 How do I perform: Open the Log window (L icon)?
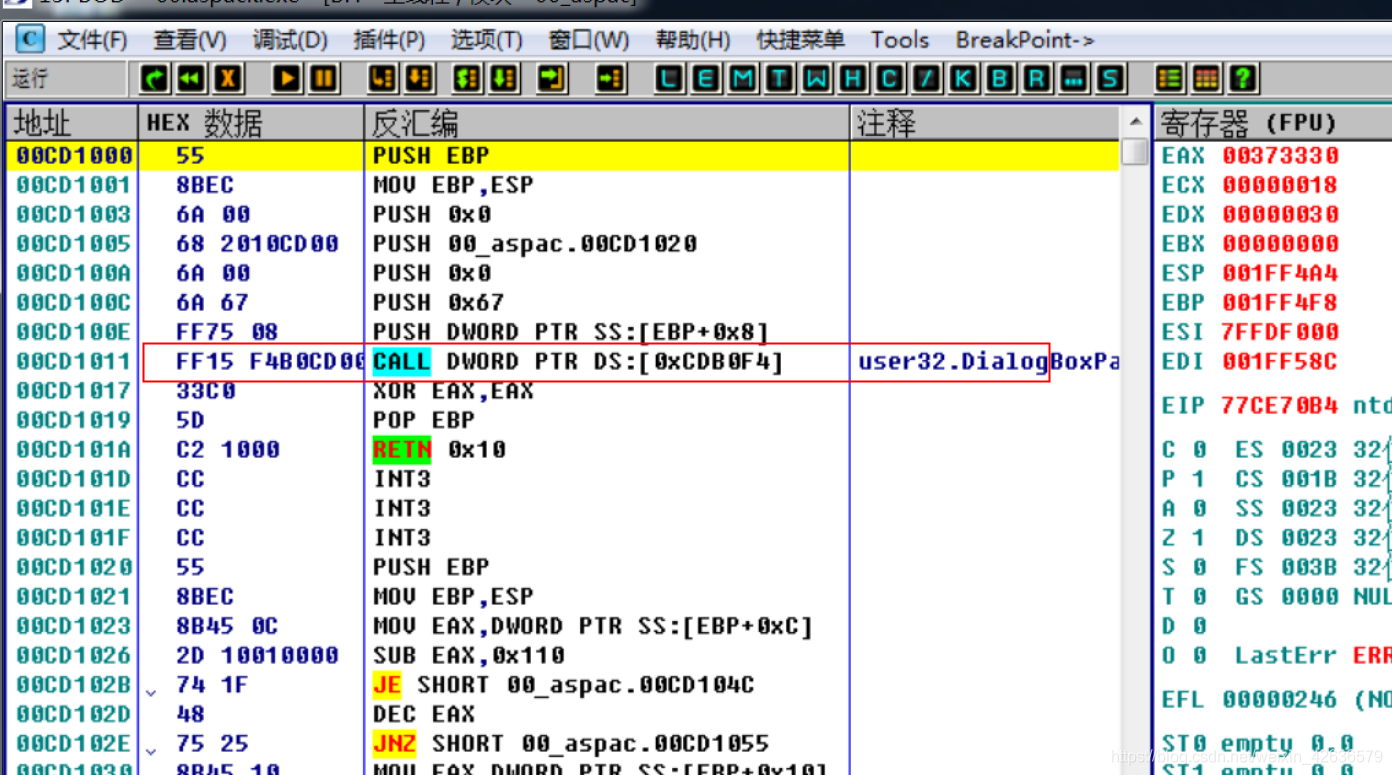(669, 78)
